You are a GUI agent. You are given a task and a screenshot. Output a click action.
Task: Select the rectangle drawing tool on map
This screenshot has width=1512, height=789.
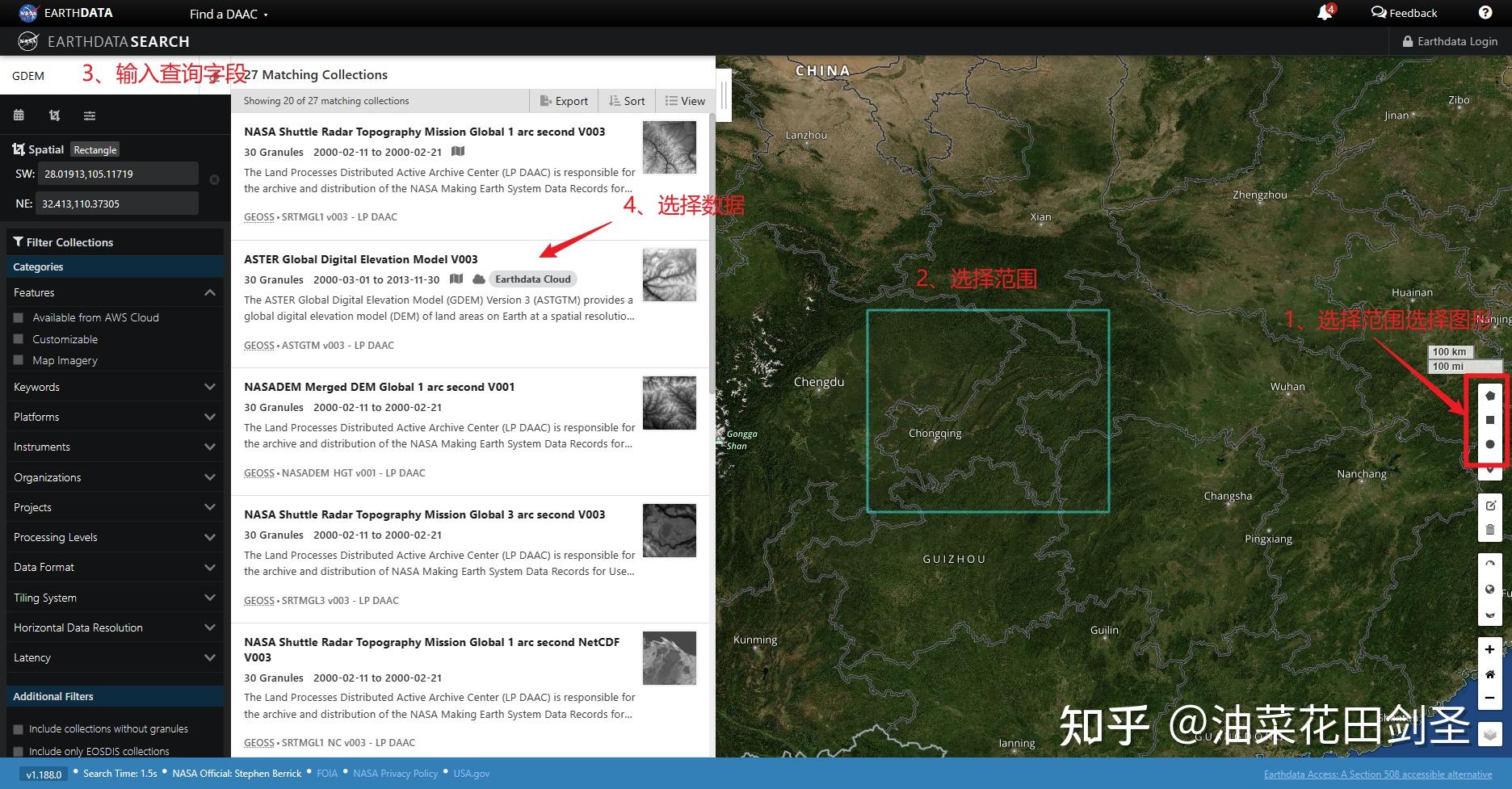(x=1489, y=419)
